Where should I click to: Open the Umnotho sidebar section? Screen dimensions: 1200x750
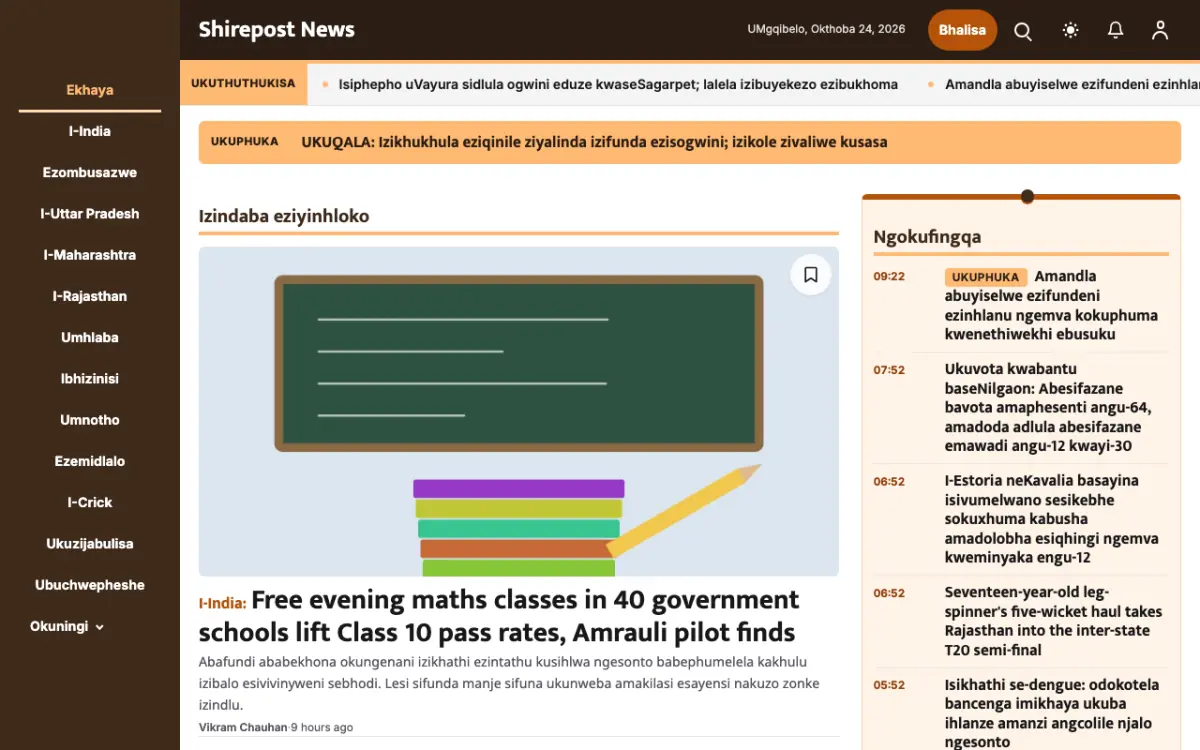[90, 420]
